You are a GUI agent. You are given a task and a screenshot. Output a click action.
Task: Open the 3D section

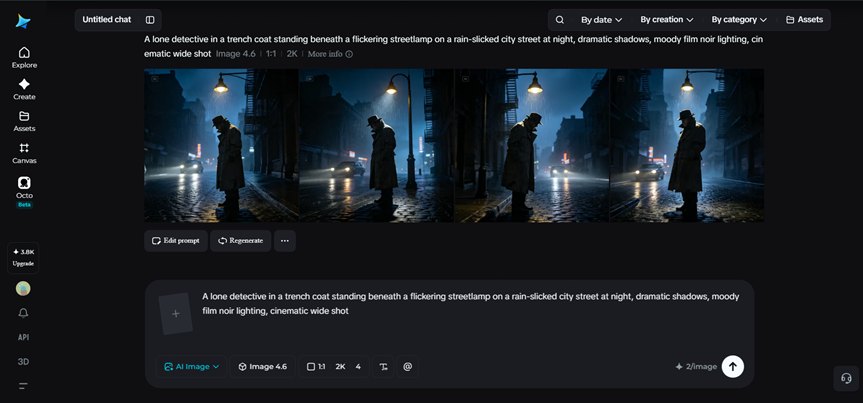coord(23,362)
